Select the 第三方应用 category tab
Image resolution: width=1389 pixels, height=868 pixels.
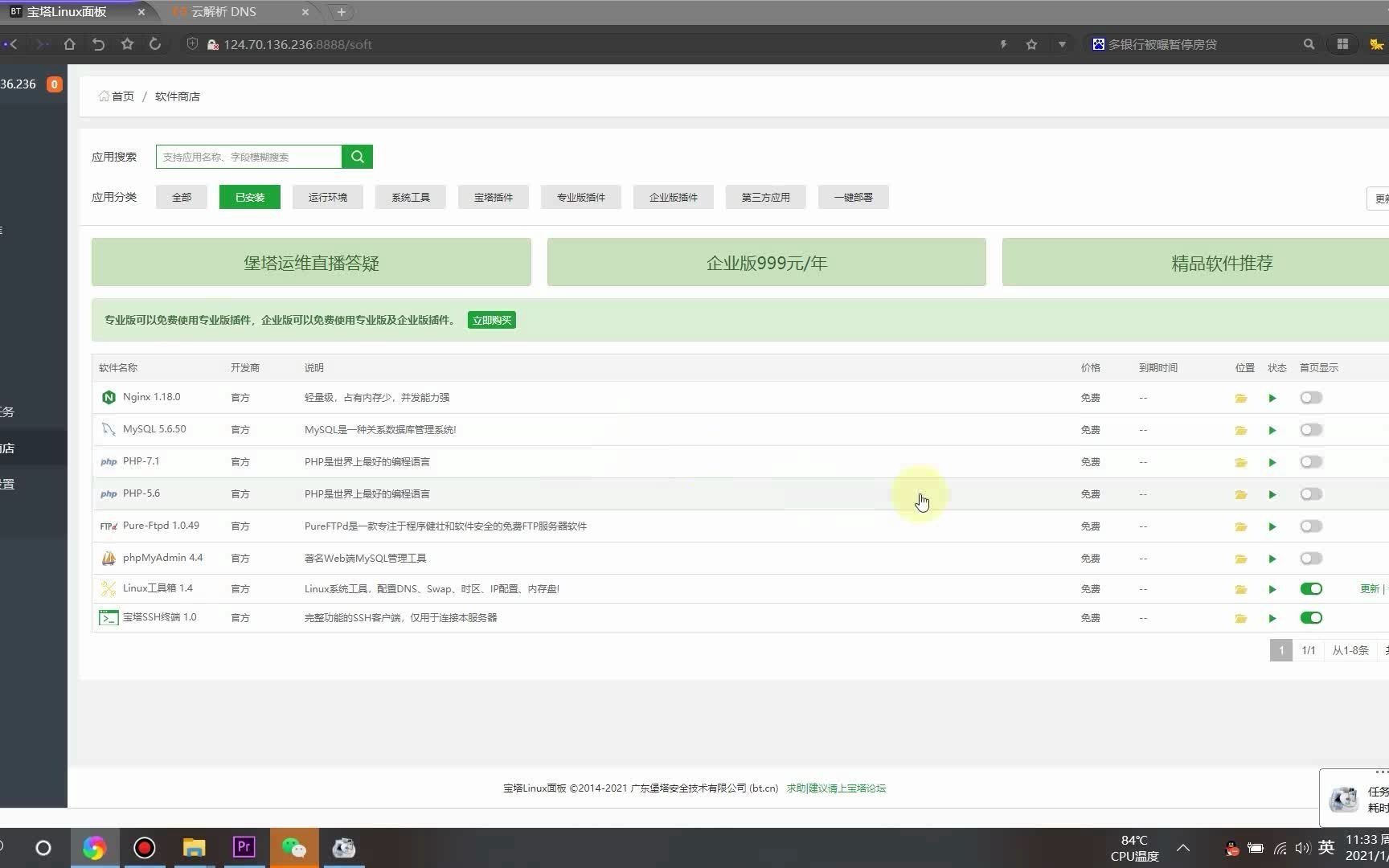[x=766, y=197]
